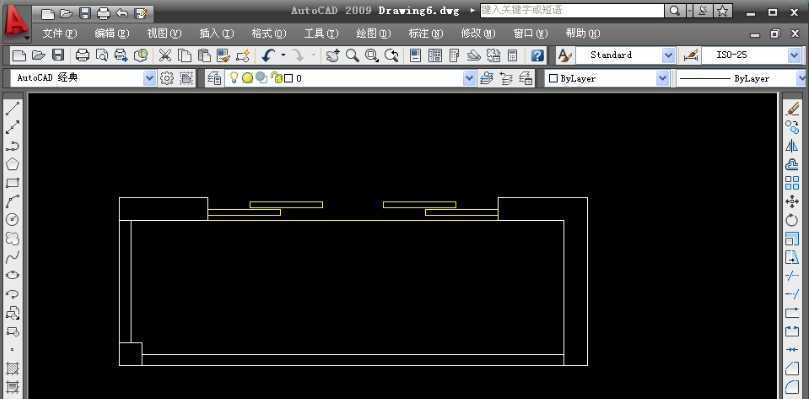Open Layer Properties Manager icon
Viewport: 809px width, 399px height.
tap(215, 78)
